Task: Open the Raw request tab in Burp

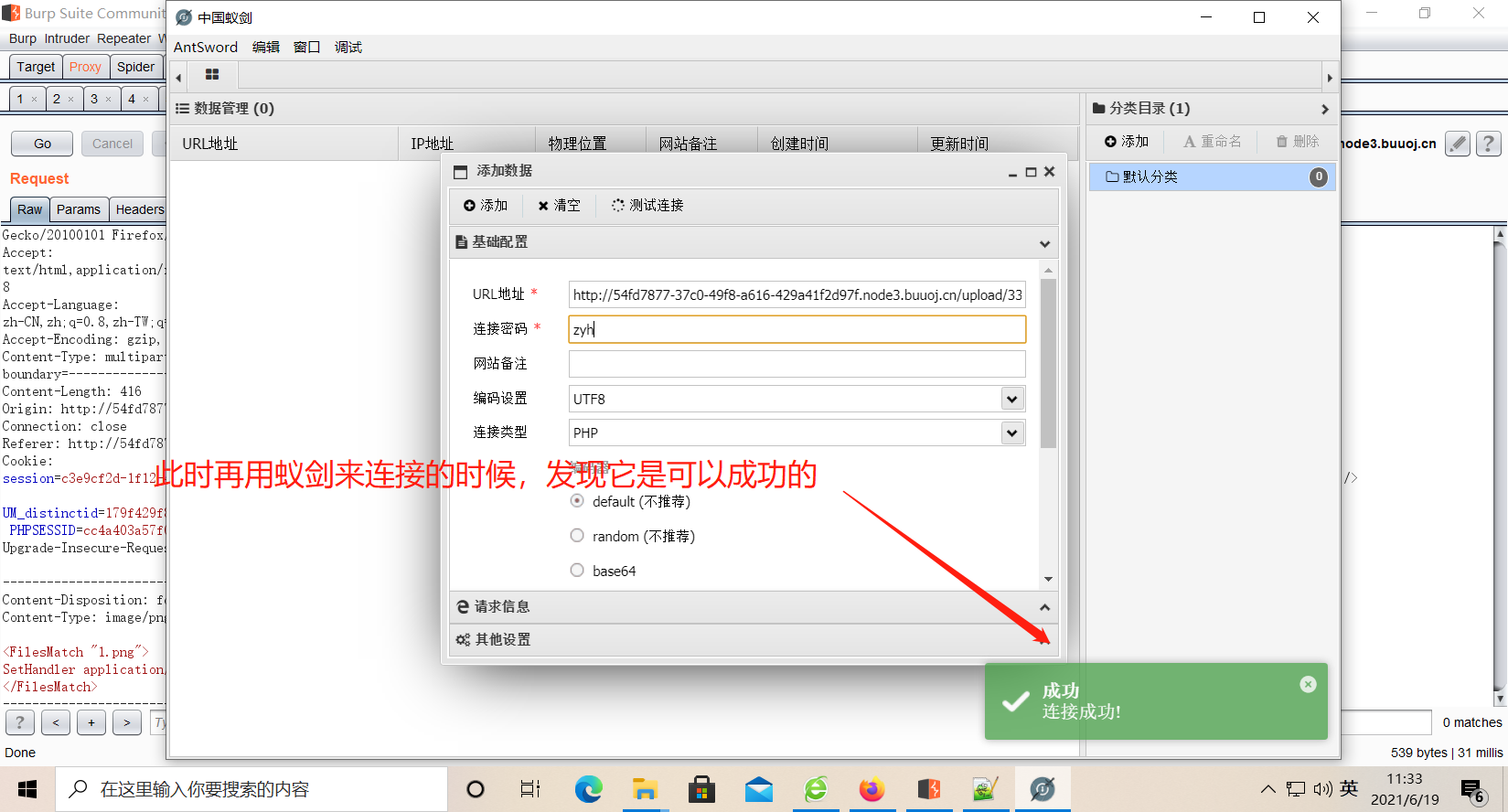Action: (x=29, y=209)
